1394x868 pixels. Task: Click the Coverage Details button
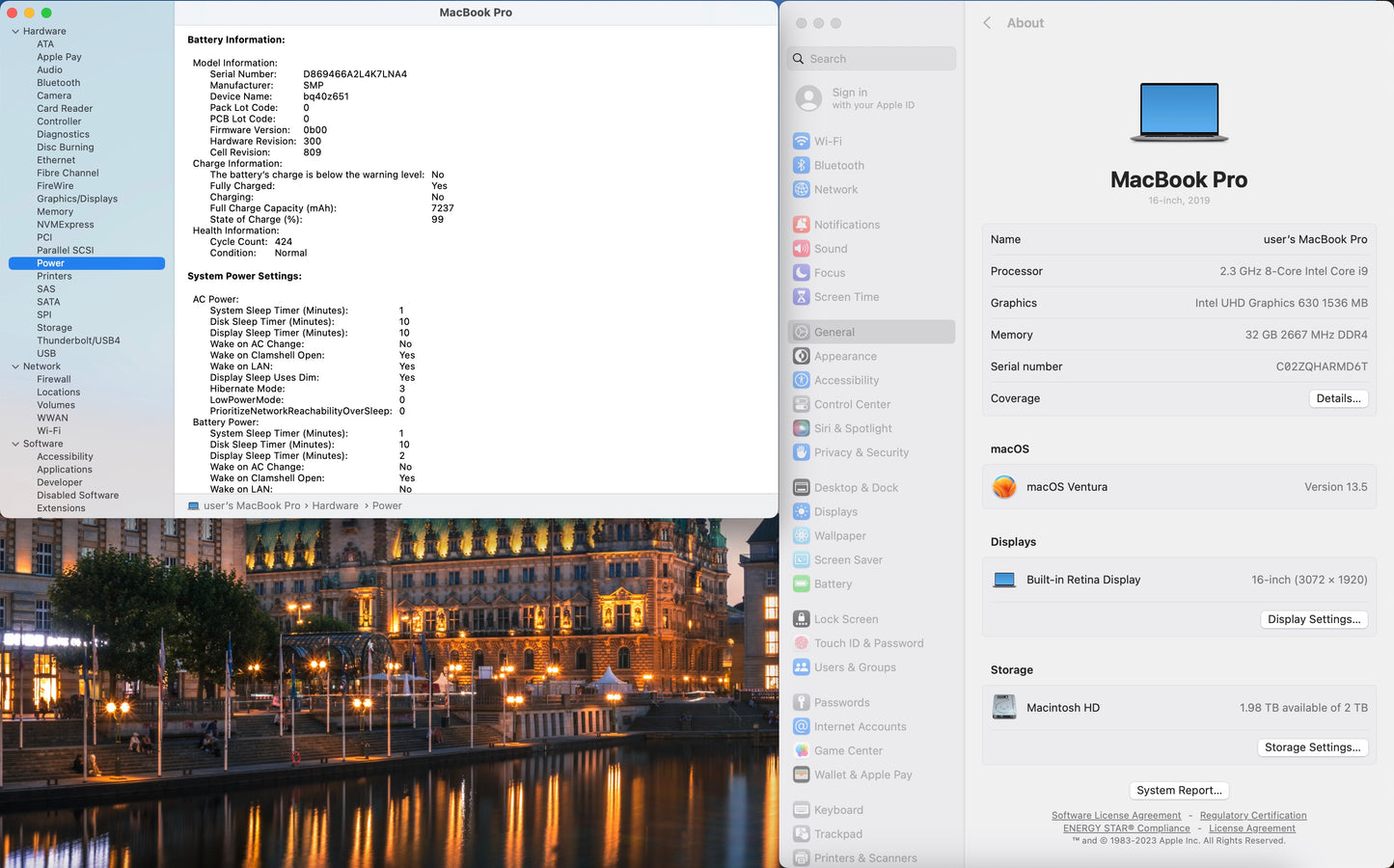(x=1338, y=398)
